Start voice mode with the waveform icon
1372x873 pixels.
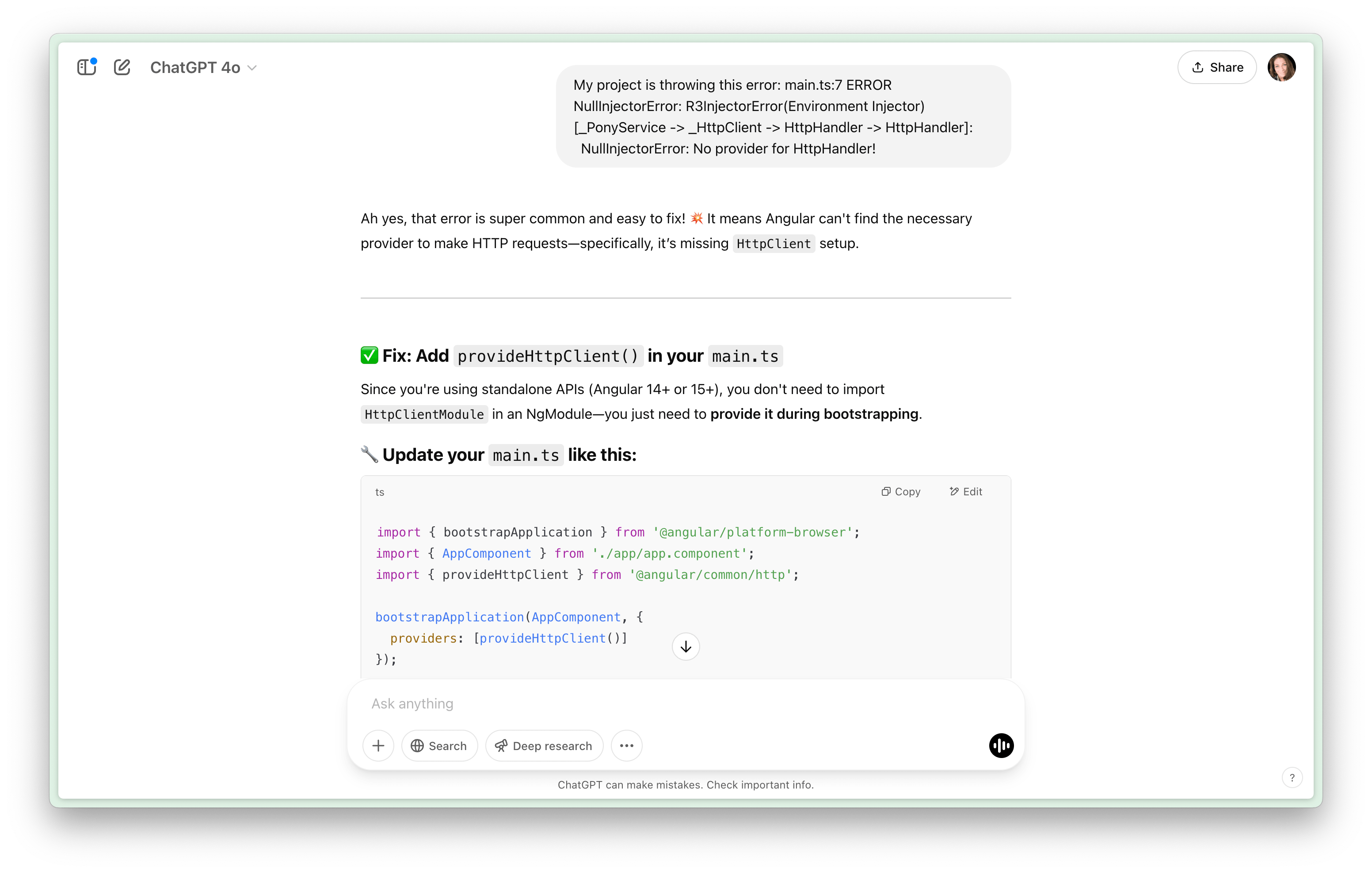pyautogui.click(x=1001, y=746)
